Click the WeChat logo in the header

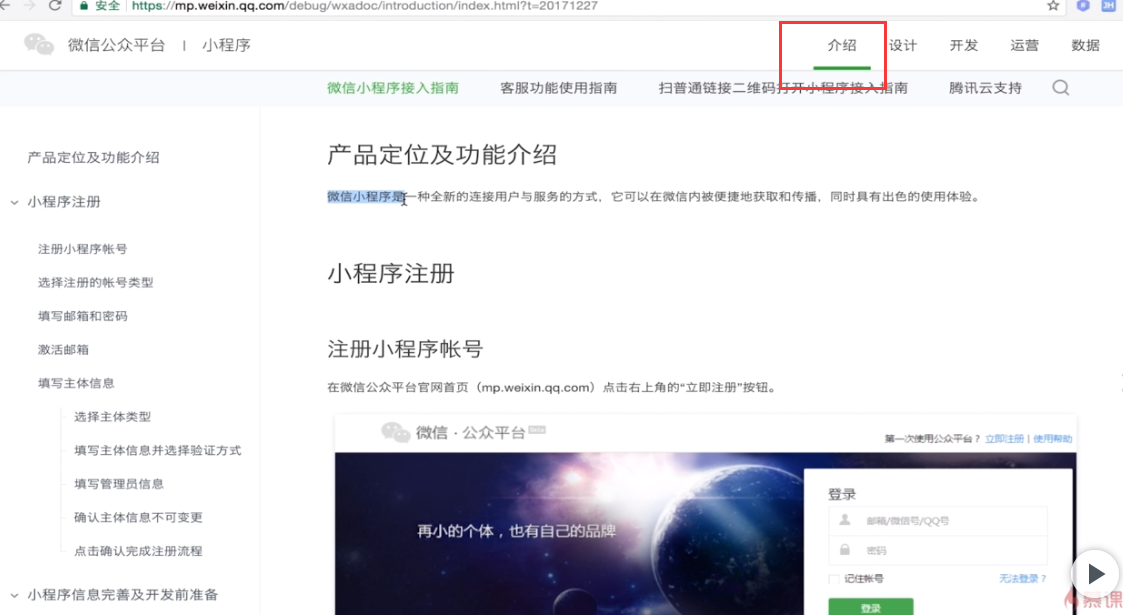point(39,44)
